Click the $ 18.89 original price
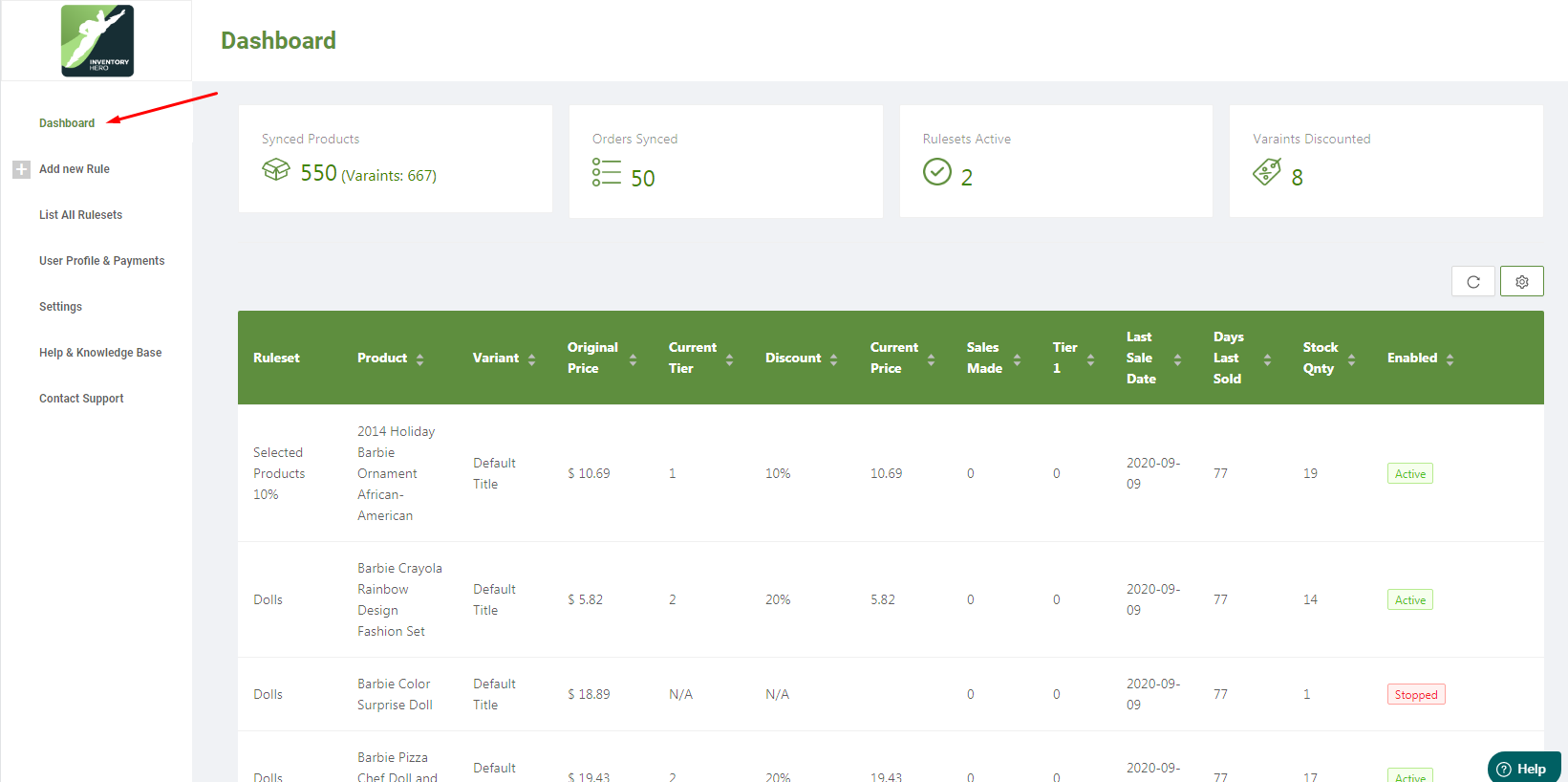The height and width of the screenshot is (782, 1568). [x=589, y=694]
